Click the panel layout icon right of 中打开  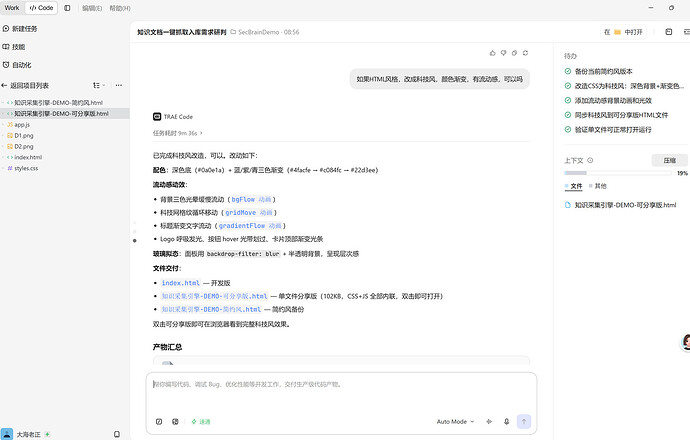(x=668, y=32)
